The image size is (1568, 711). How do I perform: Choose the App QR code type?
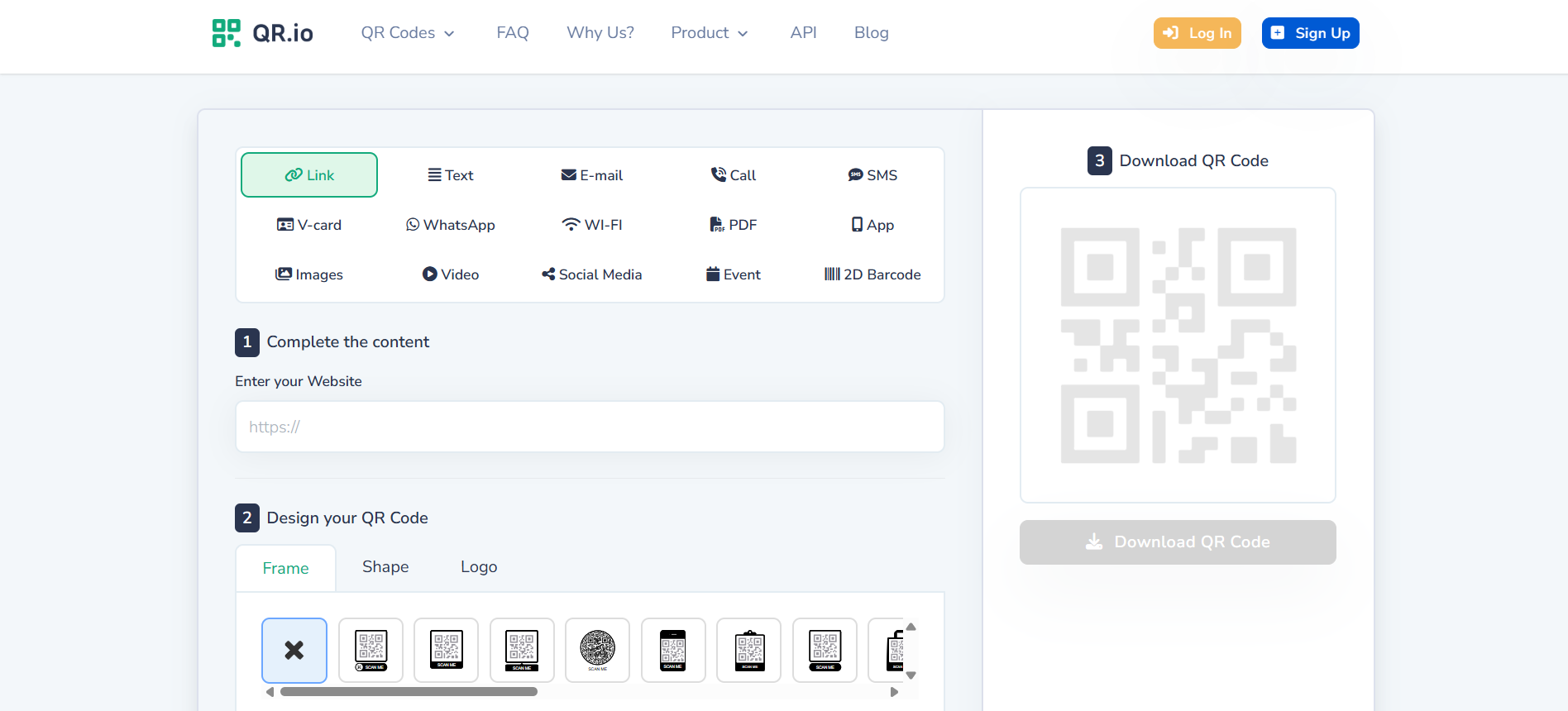click(x=872, y=225)
